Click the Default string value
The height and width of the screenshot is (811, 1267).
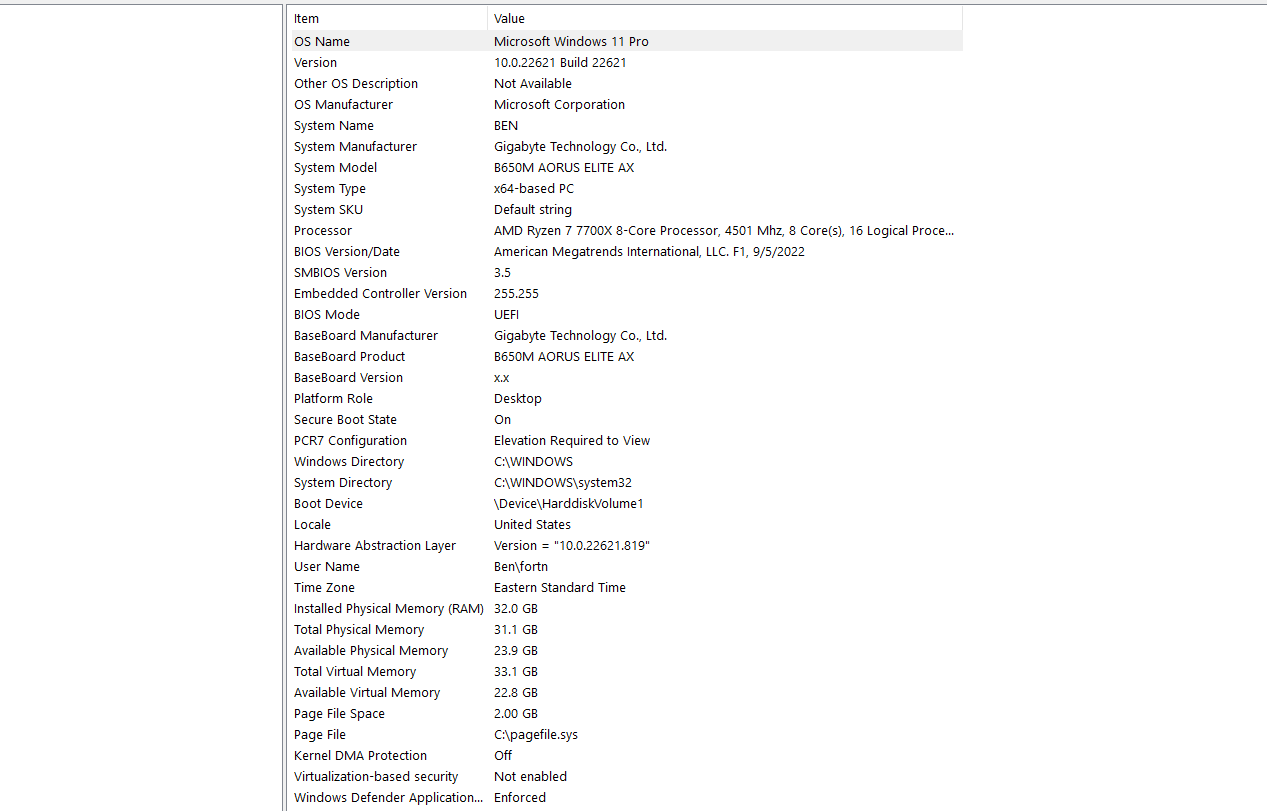[533, 209]
